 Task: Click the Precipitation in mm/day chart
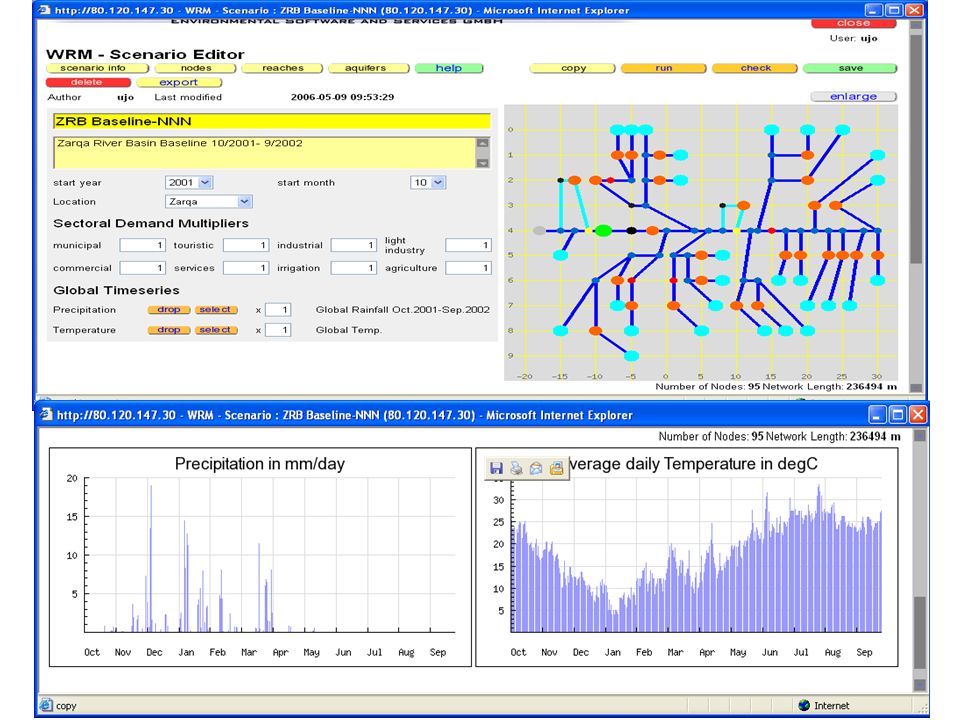point(260,557)
